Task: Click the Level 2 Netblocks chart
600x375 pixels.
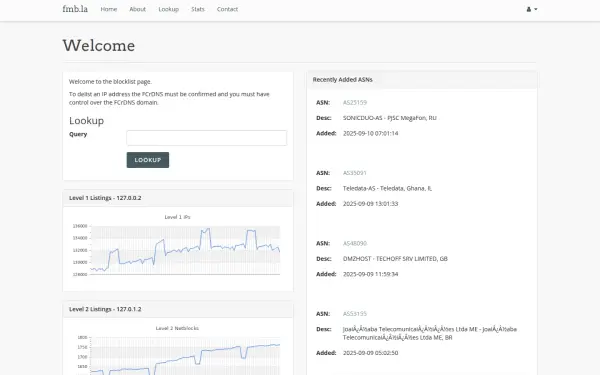Action: [x=178, y=350]
